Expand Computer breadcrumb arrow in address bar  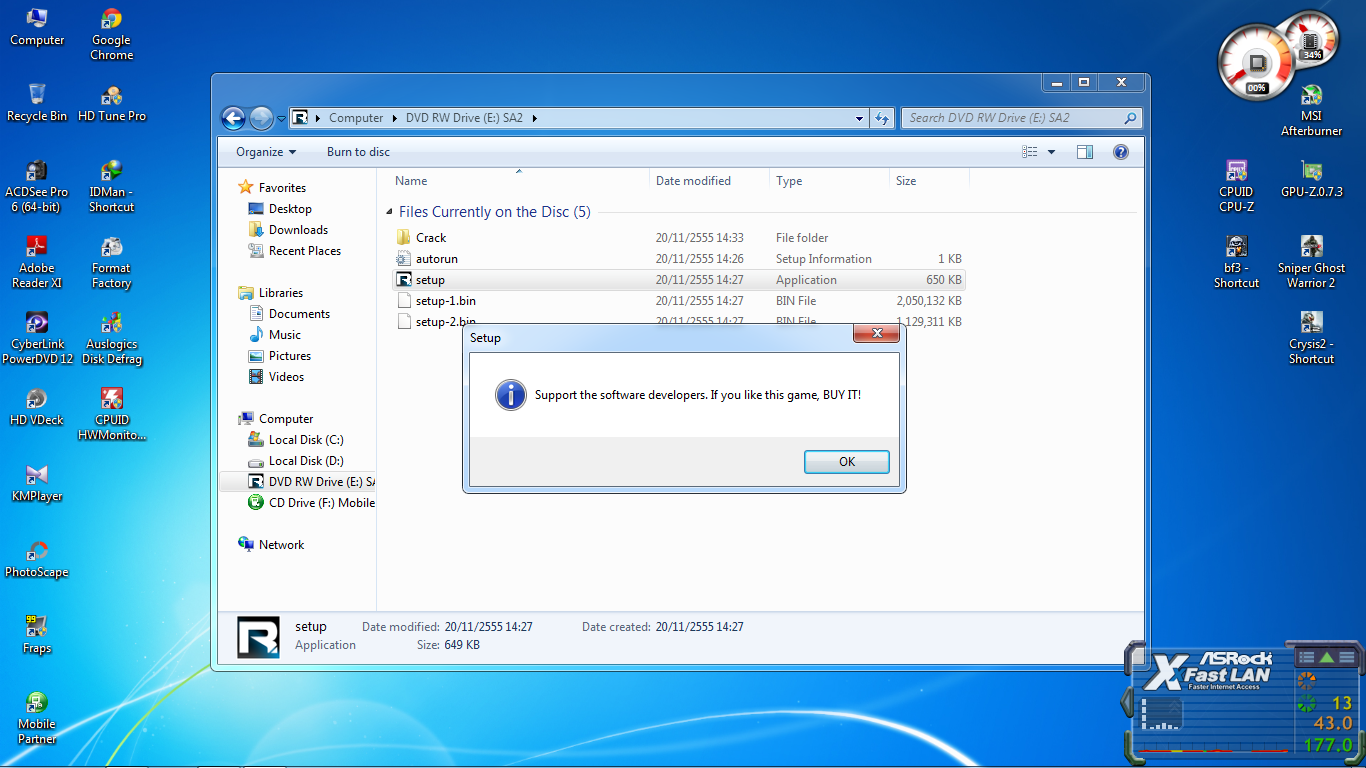[394, 118]
